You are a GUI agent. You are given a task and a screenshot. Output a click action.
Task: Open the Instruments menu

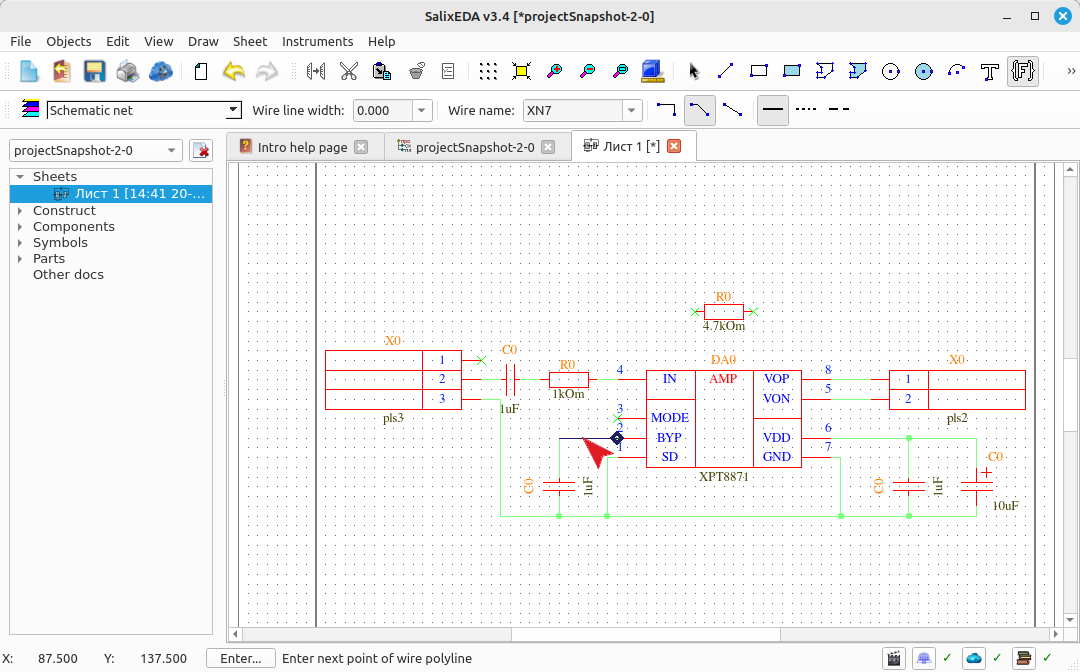pos(318,41)
